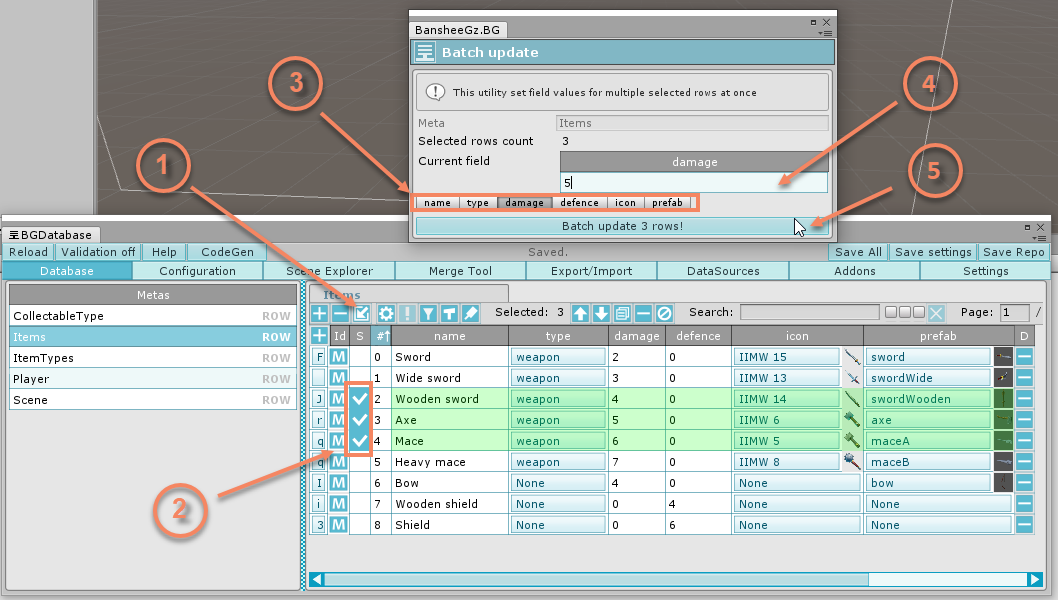Click the add row plus icon in Items toolbar
1058x600 pixels.
pyautogui.click(x=319, y=313)
